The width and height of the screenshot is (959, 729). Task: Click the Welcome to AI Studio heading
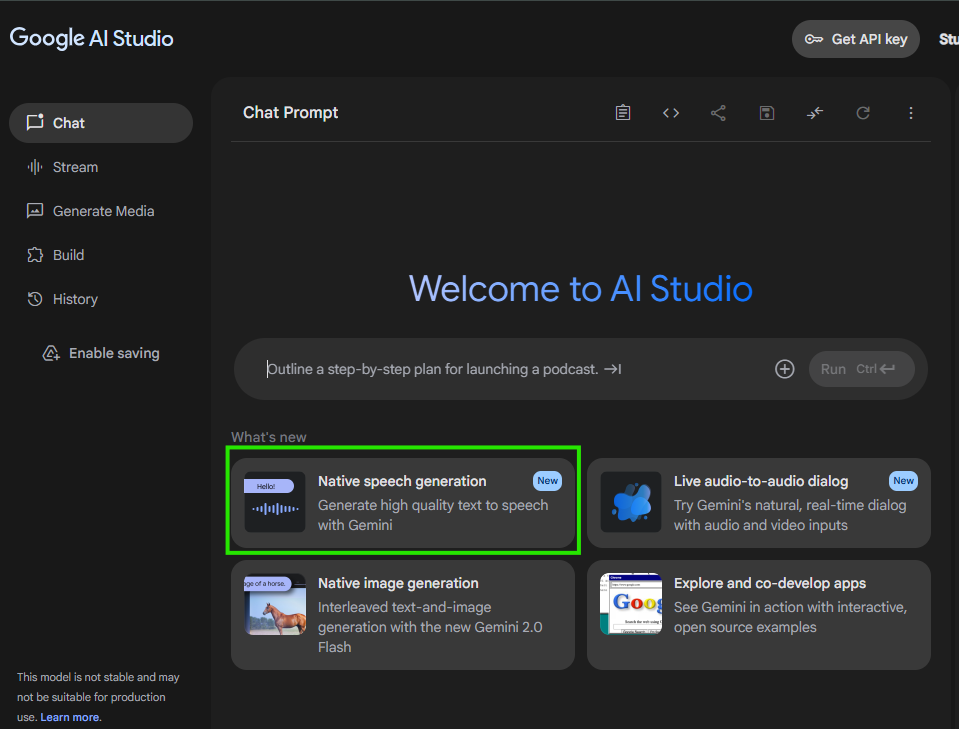click(x=580, y=288)
